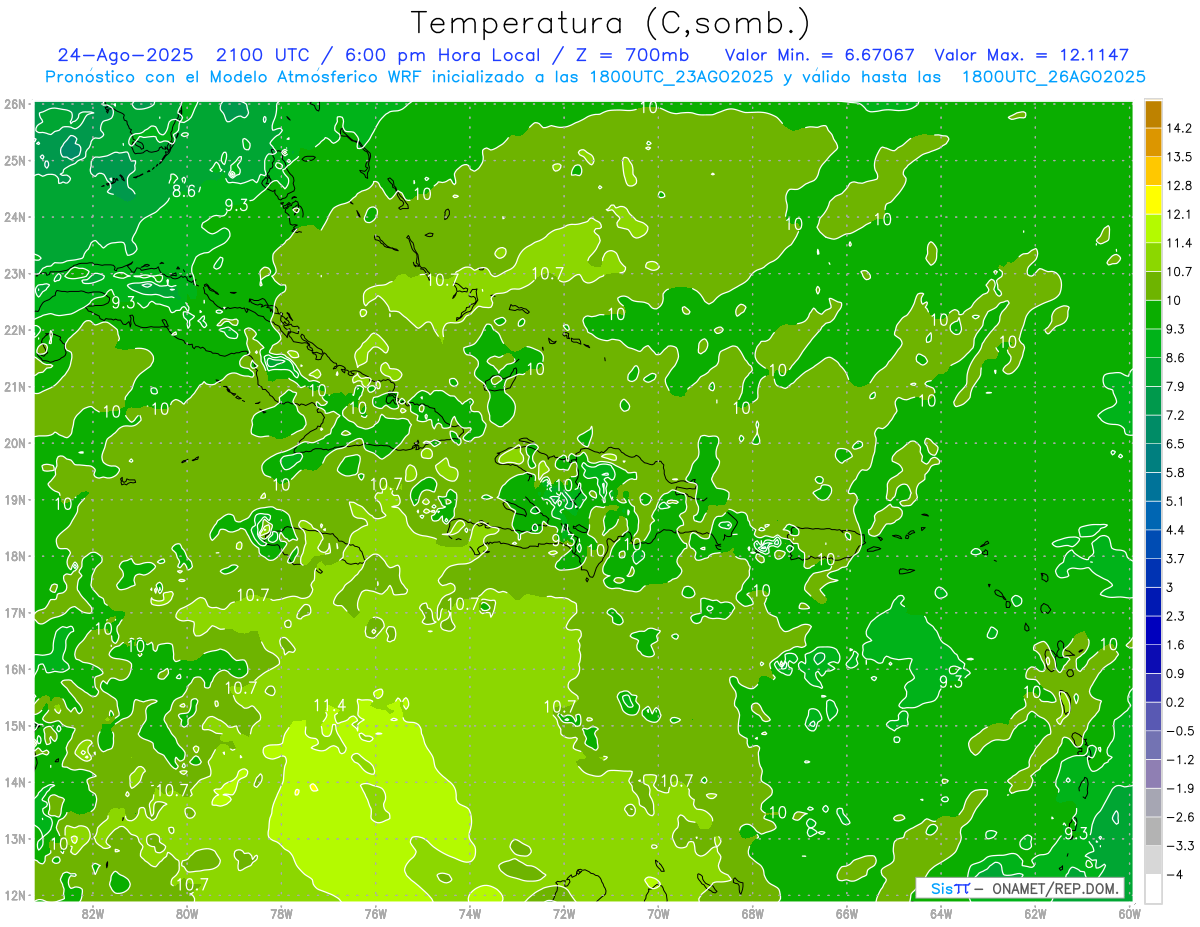Click the "26N" latitude axis label
1200x927 pixels.
tap(14, 104)
